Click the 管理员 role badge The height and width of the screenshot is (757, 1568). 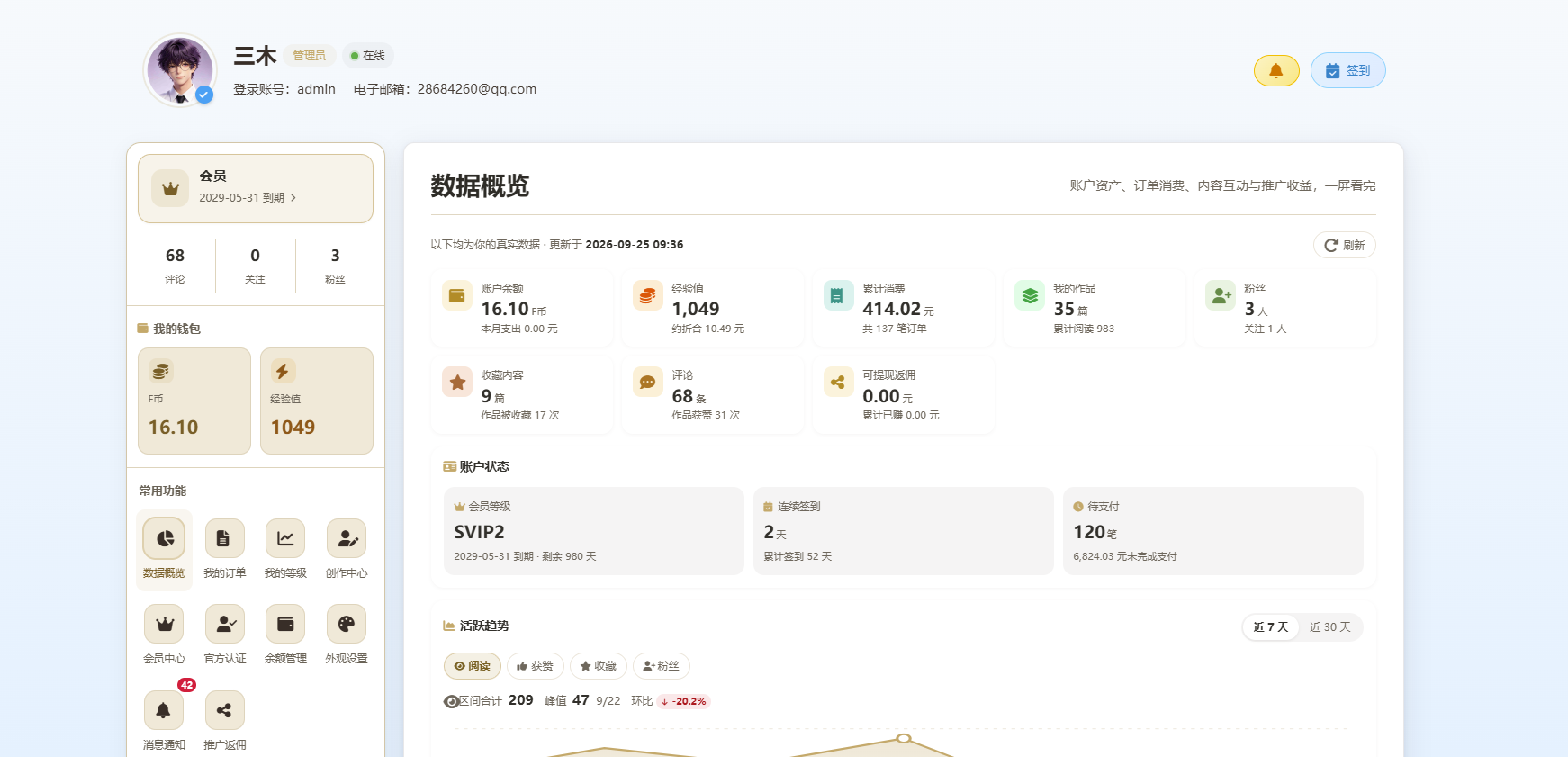tap(310, 56)
